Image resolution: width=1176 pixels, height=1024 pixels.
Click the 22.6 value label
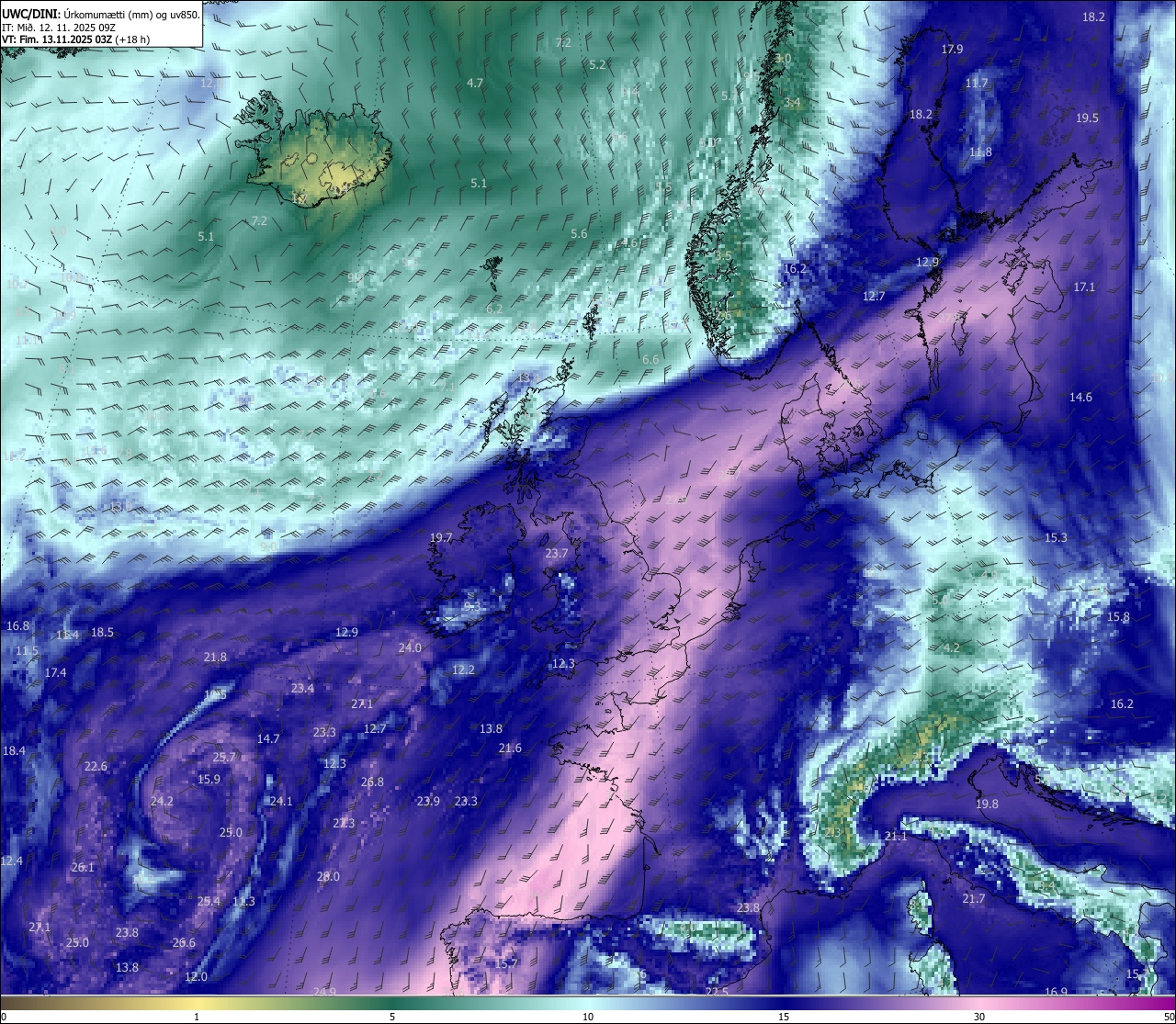(96, 766)
